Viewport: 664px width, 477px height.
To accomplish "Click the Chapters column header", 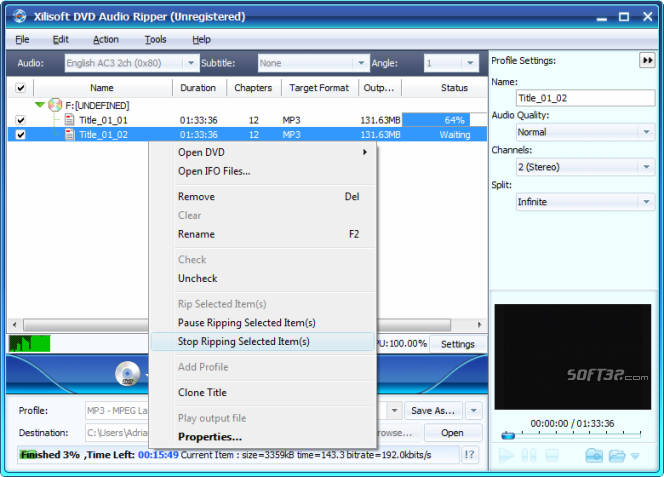I will click(253, 88).
